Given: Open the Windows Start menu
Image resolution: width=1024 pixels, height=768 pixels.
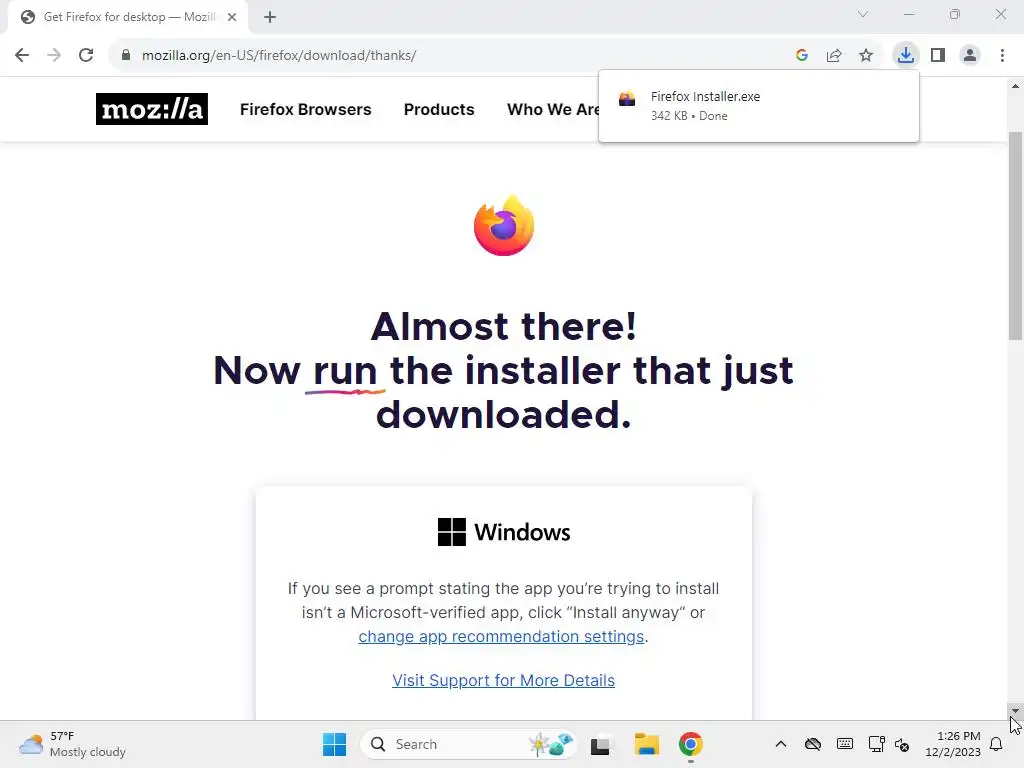Looking at the screenshot, I should tap(334, 744).
